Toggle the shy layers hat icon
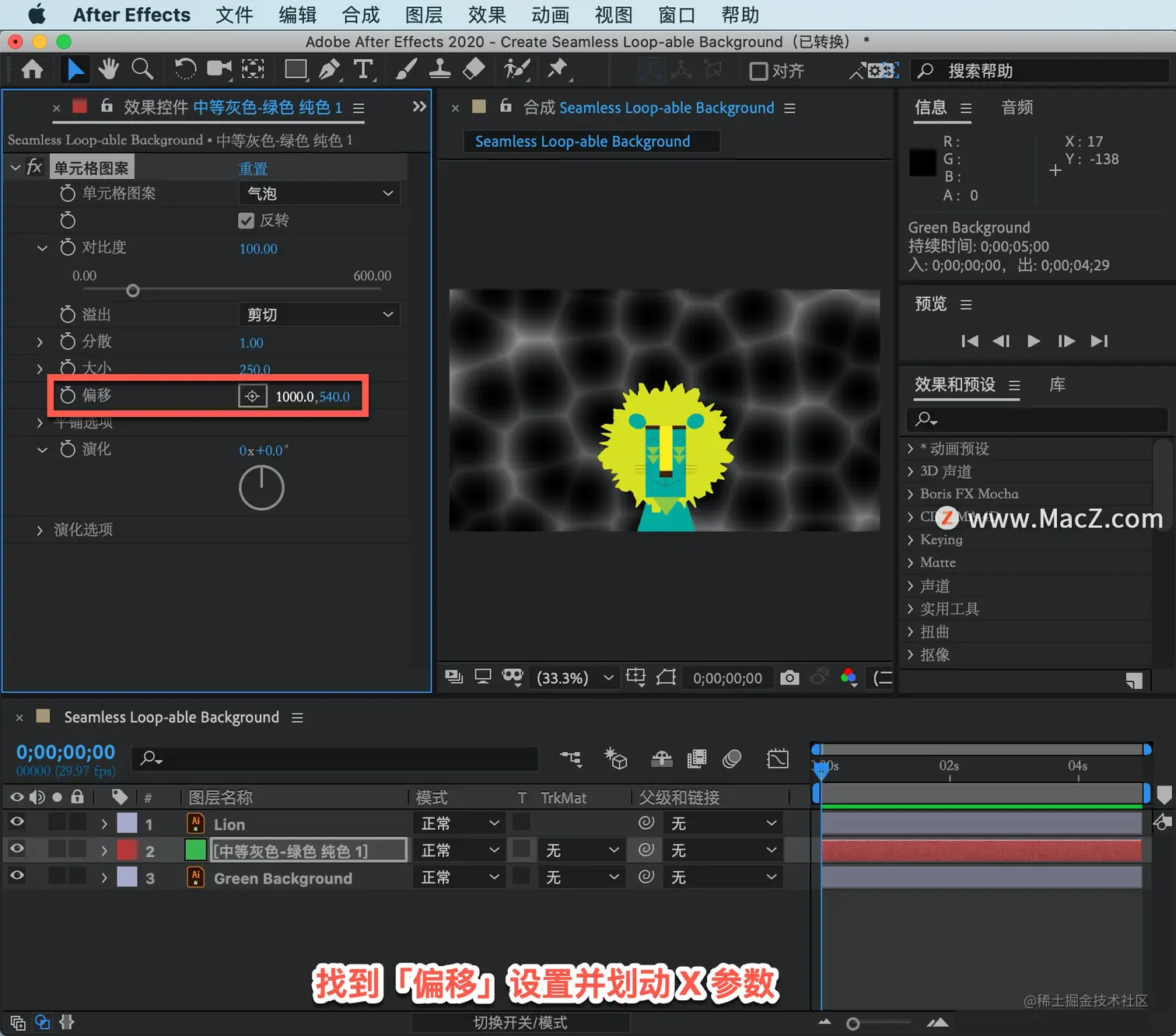The width and height of the screenshot is (1176, 1036). point(661,758)
